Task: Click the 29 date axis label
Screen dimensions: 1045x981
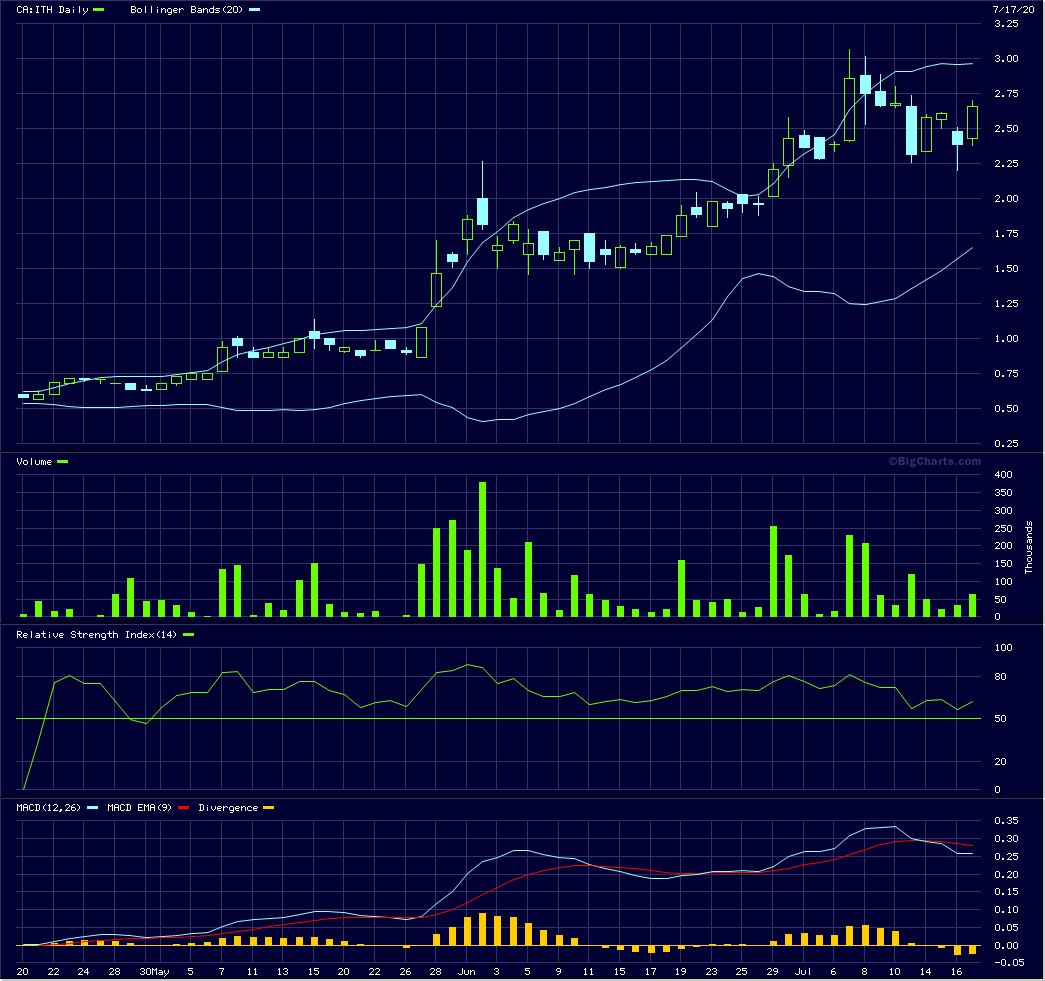Action: click(772, 972)
